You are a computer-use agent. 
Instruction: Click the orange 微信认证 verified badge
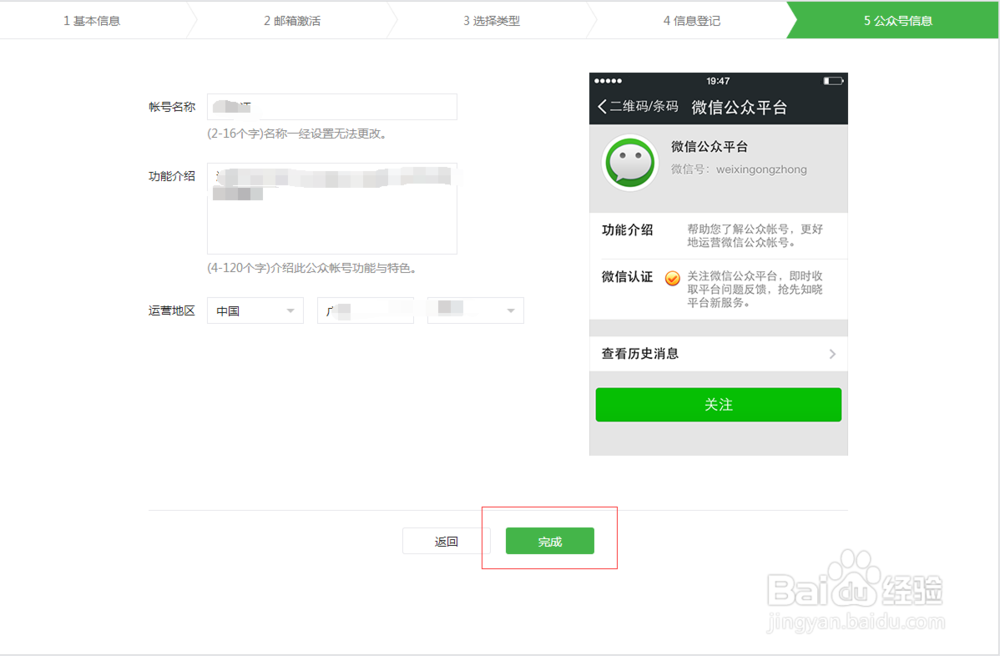pyautogui.click(x=672, y=279)
